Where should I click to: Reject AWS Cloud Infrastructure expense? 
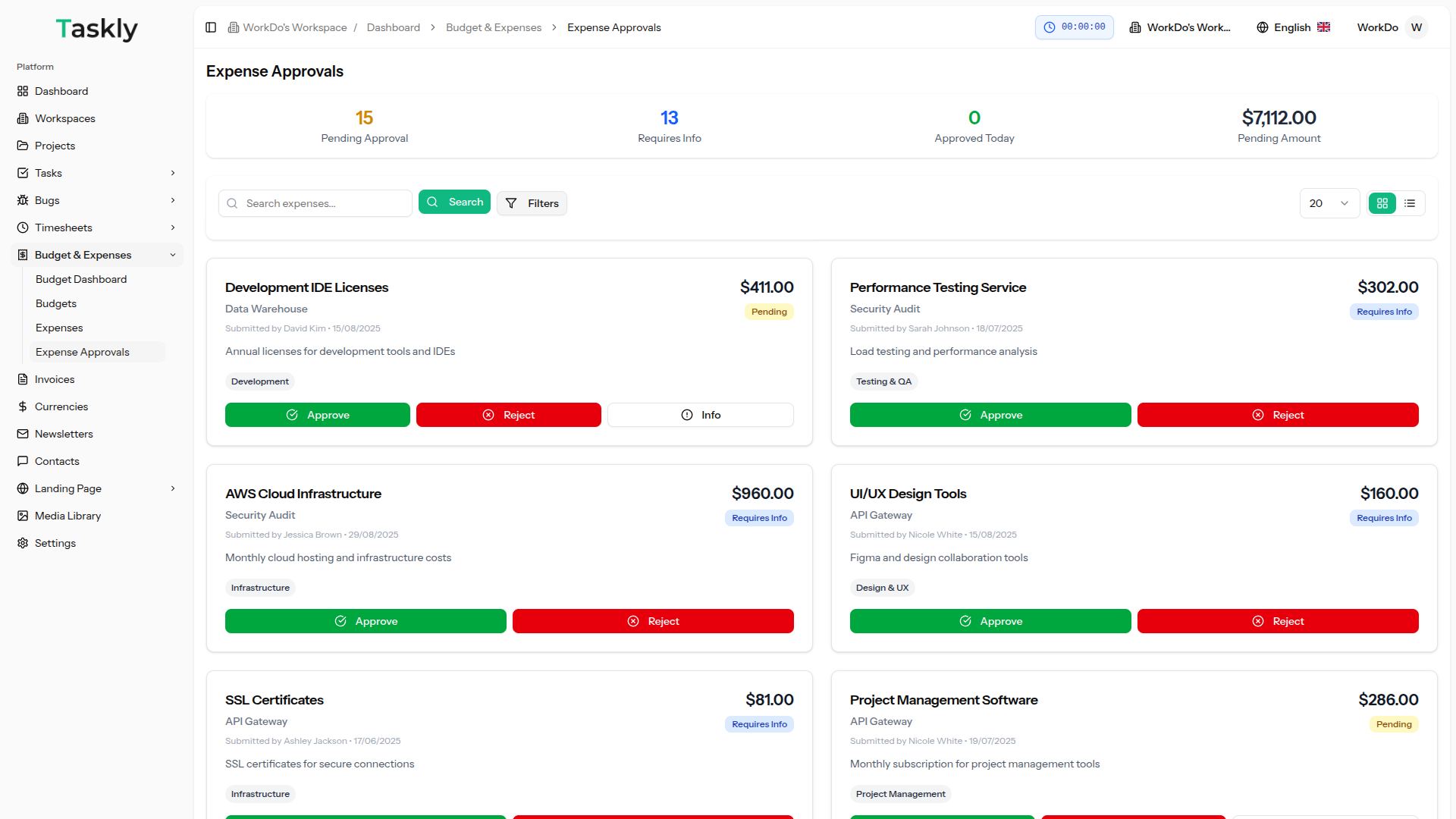pos(652,621)
